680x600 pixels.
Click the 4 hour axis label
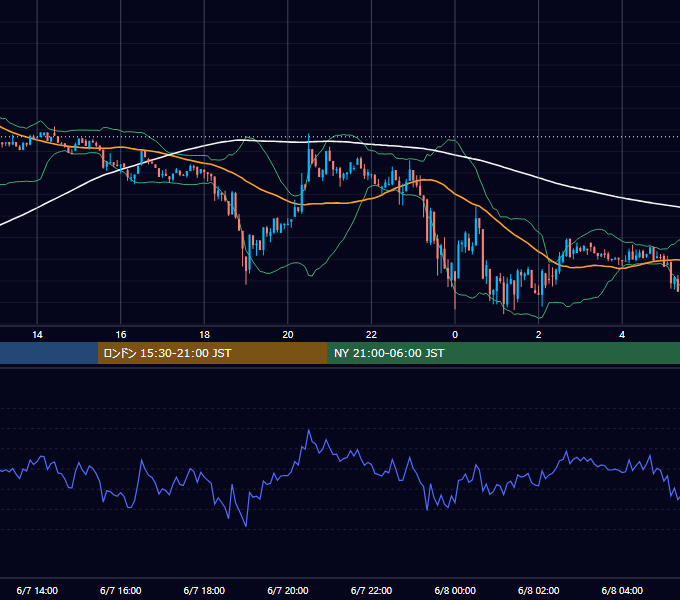(x=622, y=335)
